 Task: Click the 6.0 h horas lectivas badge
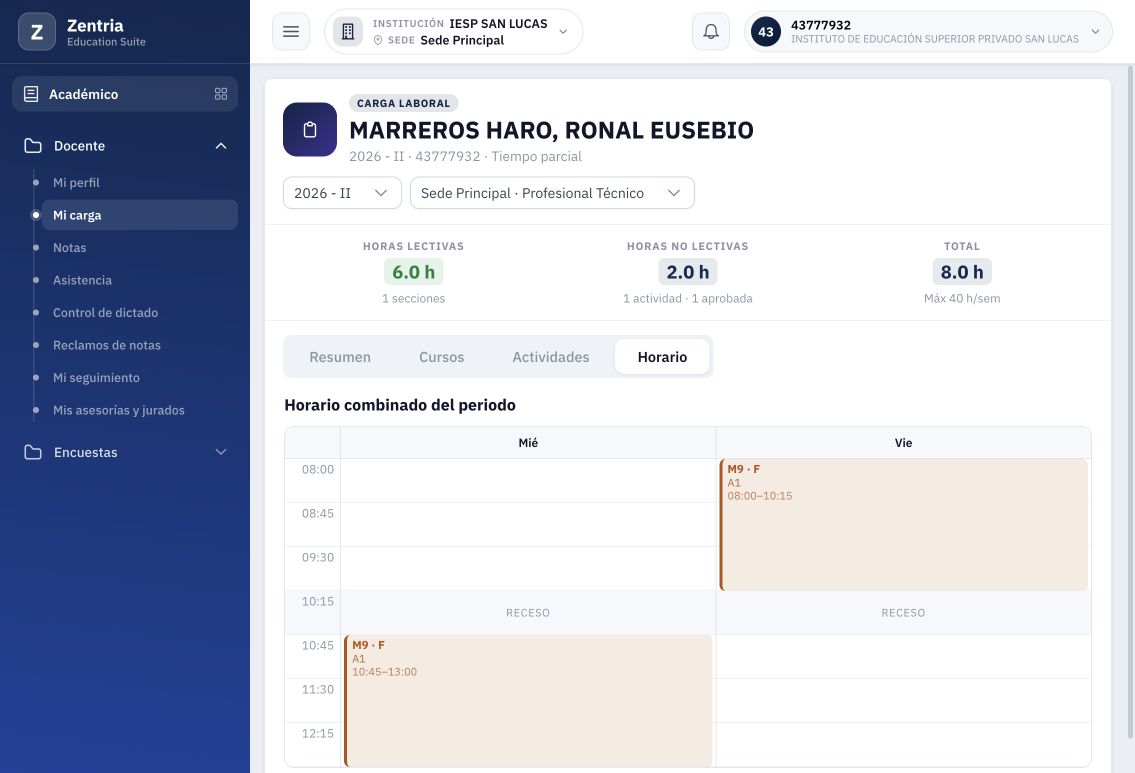[413, 272]
